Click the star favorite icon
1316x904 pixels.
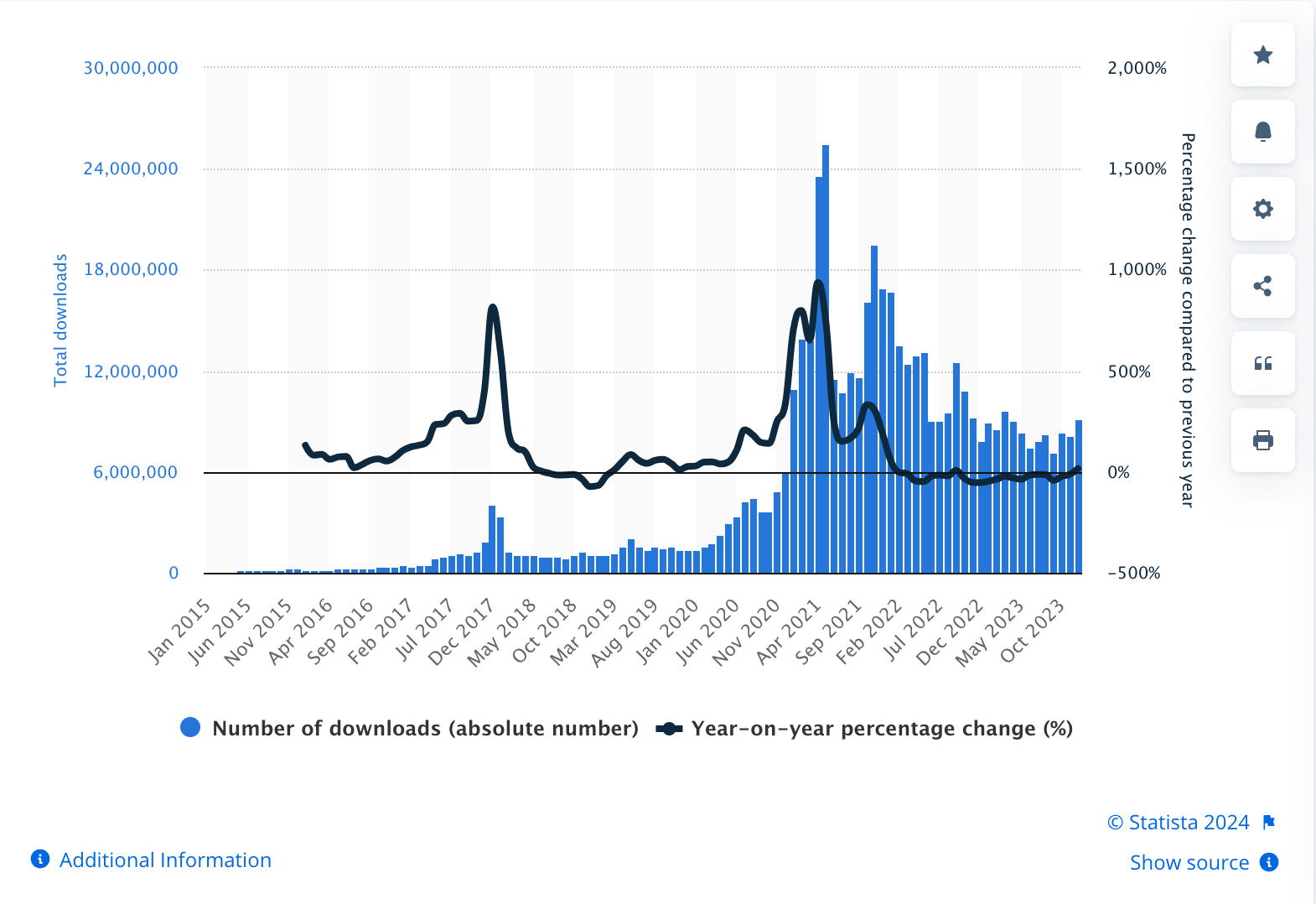coord(1262,55)
